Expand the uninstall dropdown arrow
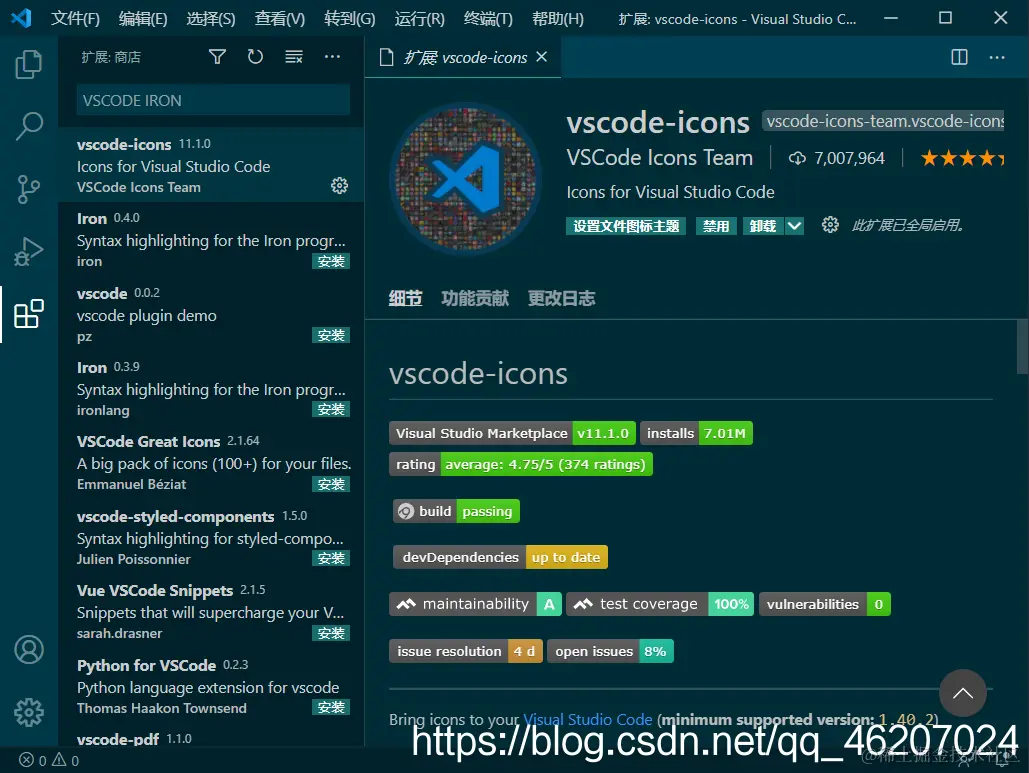Image resolution: width=1029 pixels, height=773 pixels. (x=794, y=226)
